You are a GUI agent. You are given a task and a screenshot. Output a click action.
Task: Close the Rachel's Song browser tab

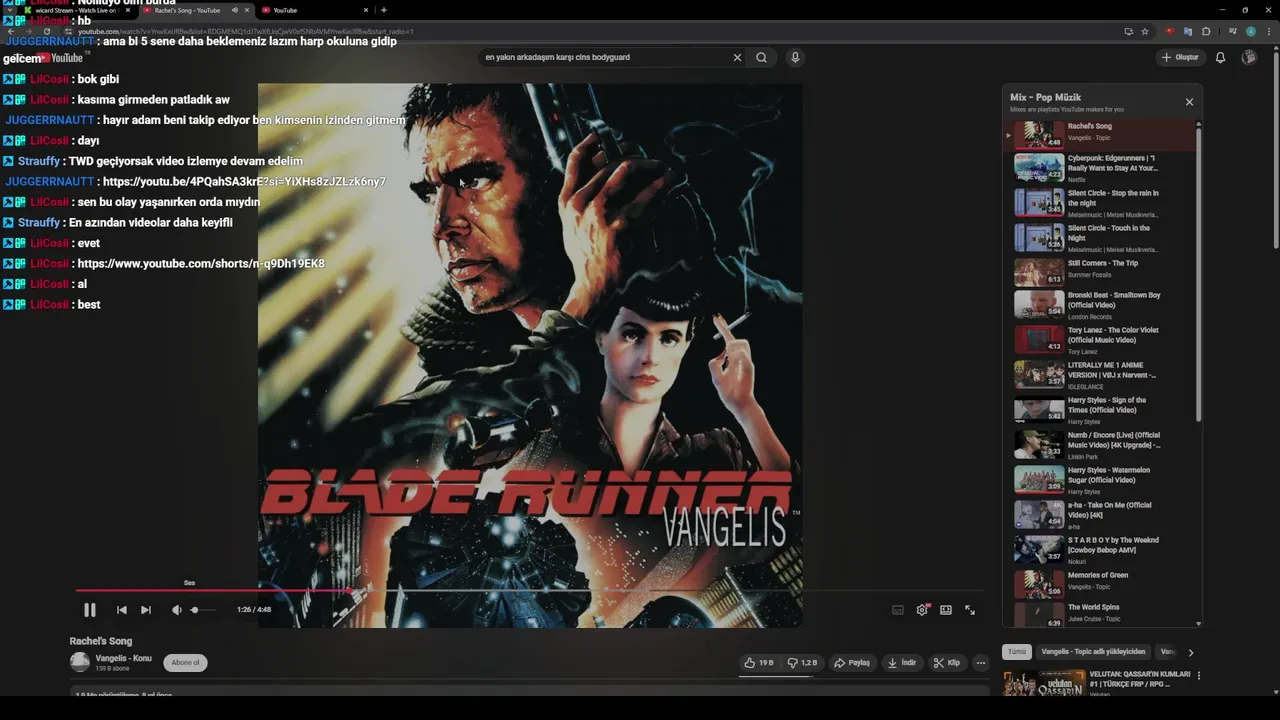click(x=248, y=10)
